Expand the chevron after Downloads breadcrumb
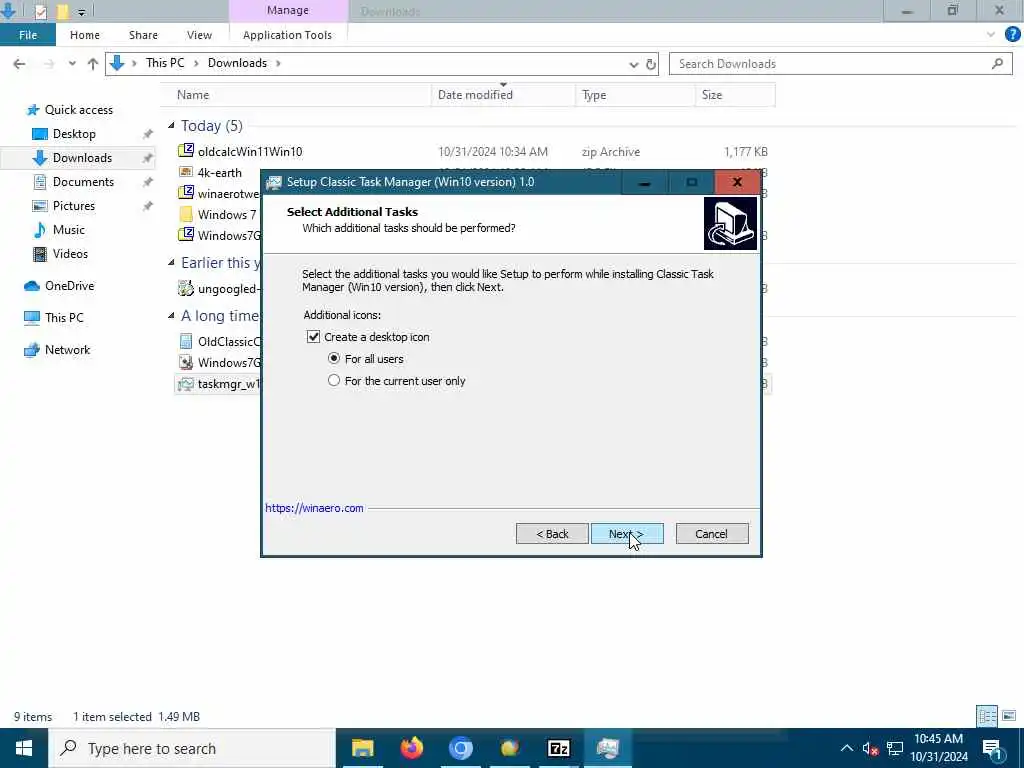This screenshot has height=768, width=1024. coord(278,63)
